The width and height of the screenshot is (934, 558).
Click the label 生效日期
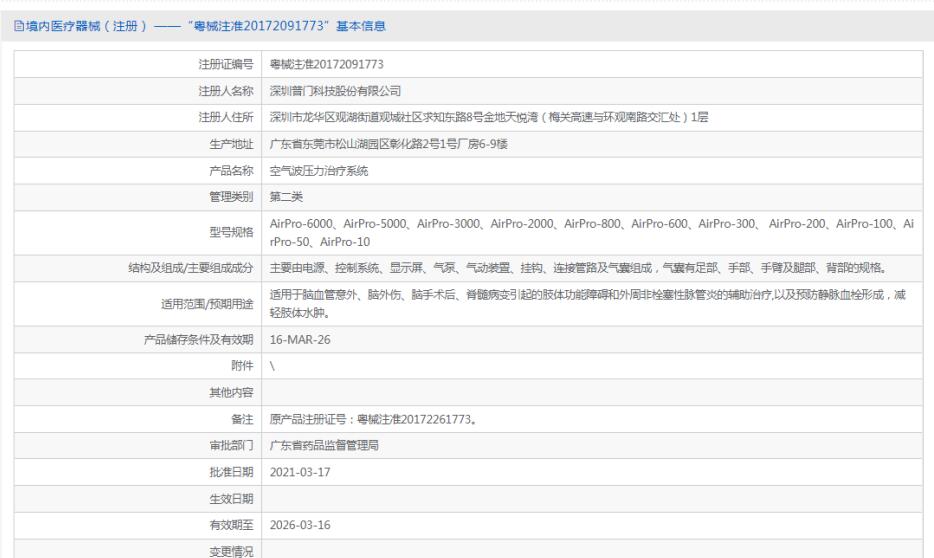click(231, 499)
